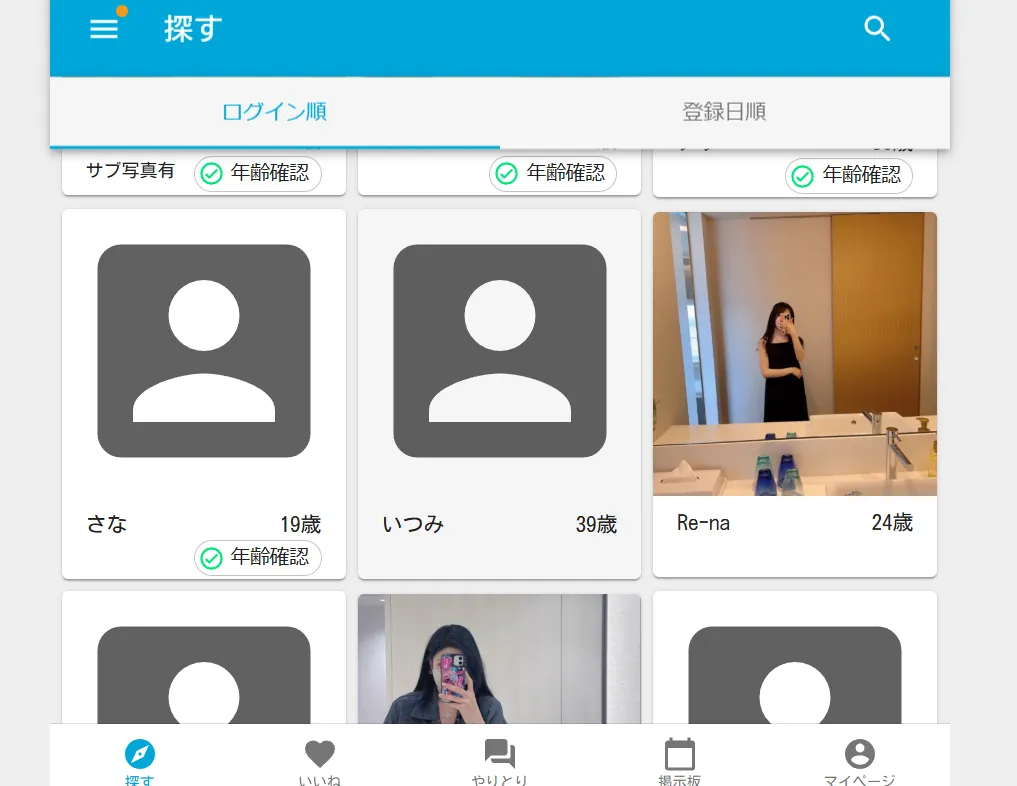The height and width of the screenshot is (786, 1017).
Task: Open いつみ's placeholder avatar
Action: point(499,351)
